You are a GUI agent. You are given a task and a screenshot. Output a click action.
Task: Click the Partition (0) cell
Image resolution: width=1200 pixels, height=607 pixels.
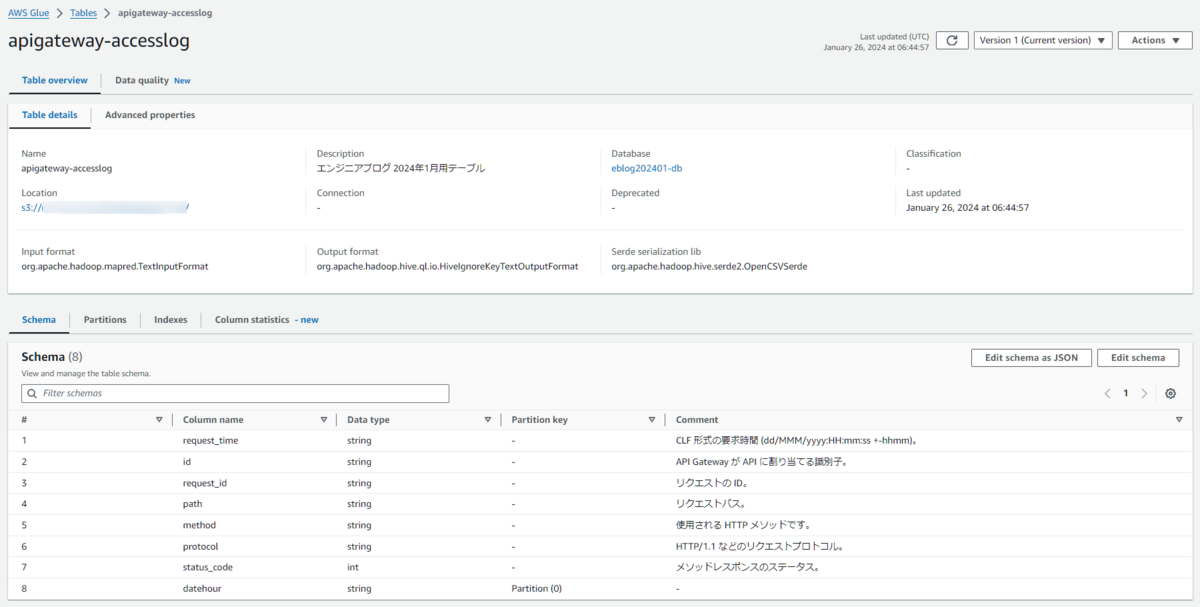click(536, 589)
